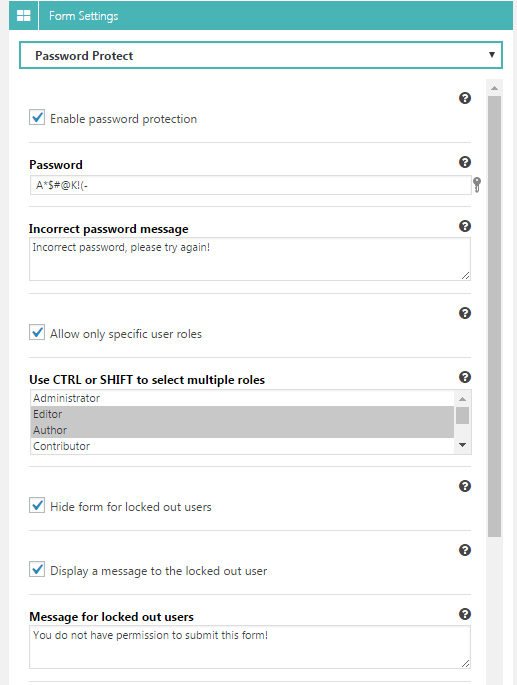The image size is (517, 685).
Task: Click the settings panel vertical scrollbar
Action: (x=494, y=316)
